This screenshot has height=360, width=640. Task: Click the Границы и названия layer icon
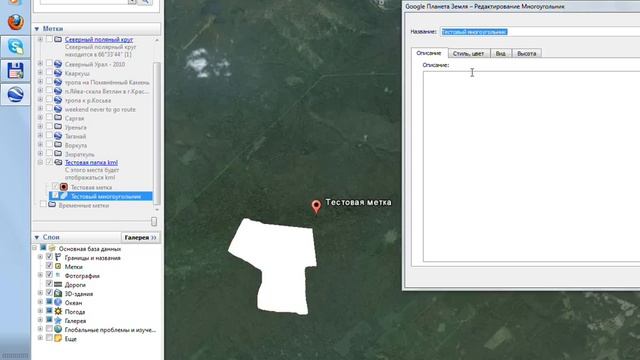click(58, 257)
